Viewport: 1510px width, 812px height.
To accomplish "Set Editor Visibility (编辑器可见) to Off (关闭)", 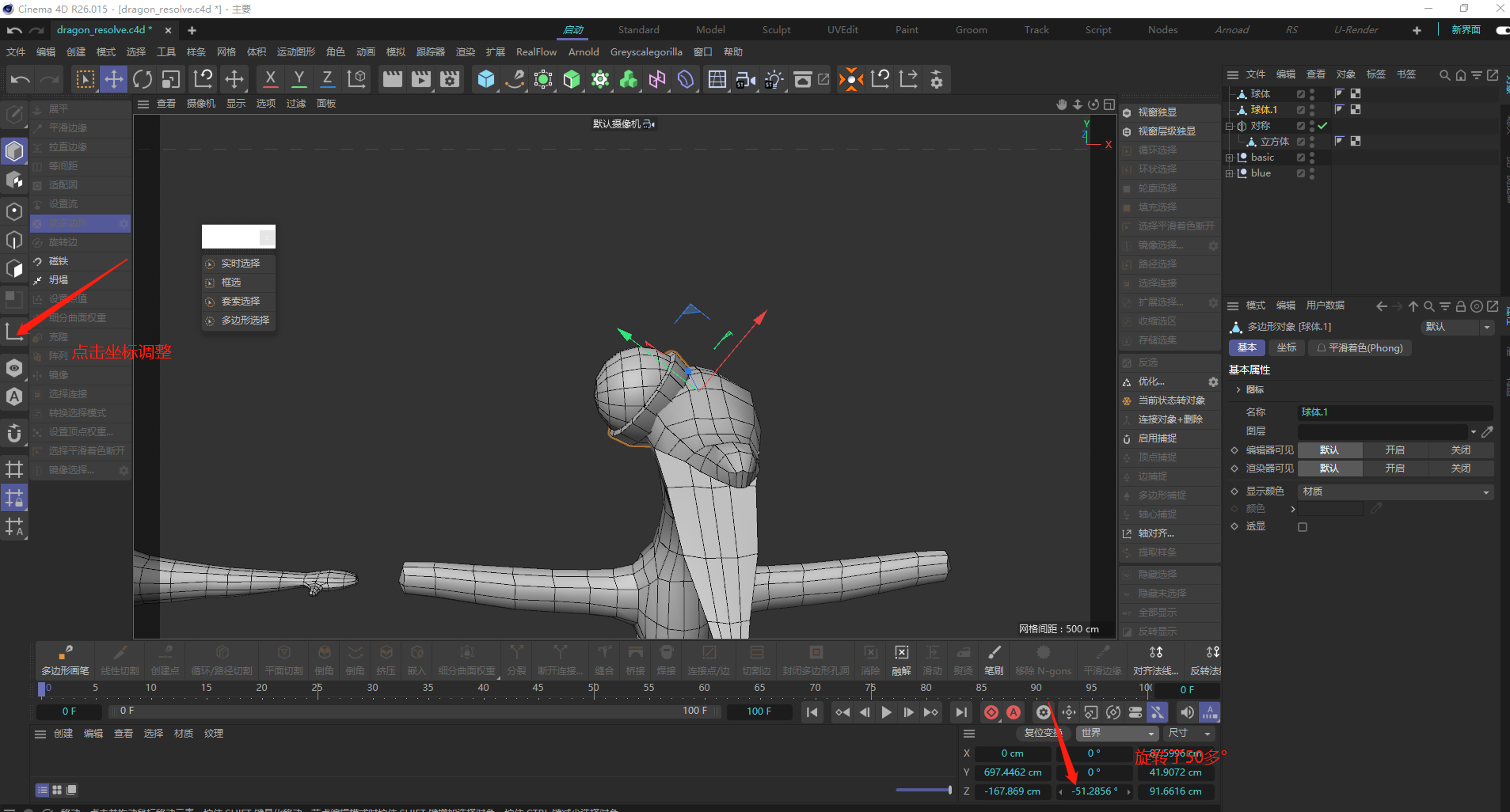I will point(1460,450).
